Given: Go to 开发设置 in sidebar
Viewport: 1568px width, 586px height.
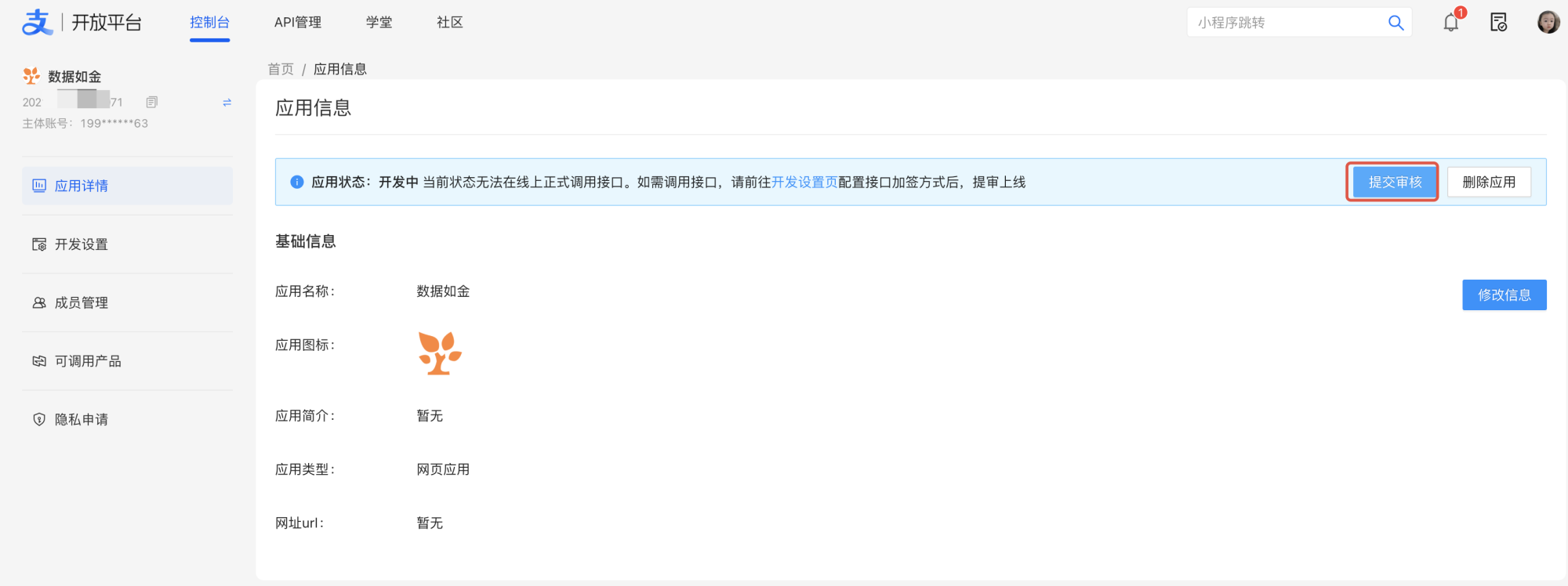Looking at the screenshot, I should [x=82, y=244].
